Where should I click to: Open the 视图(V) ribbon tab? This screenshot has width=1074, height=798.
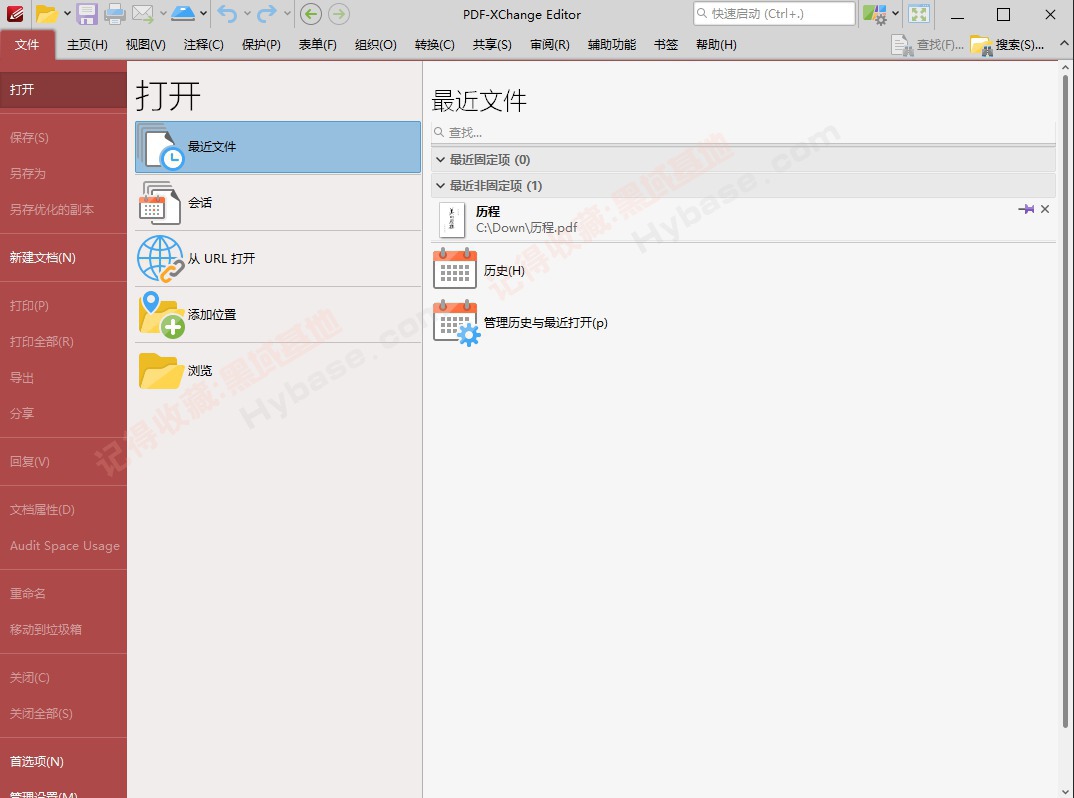145,45
